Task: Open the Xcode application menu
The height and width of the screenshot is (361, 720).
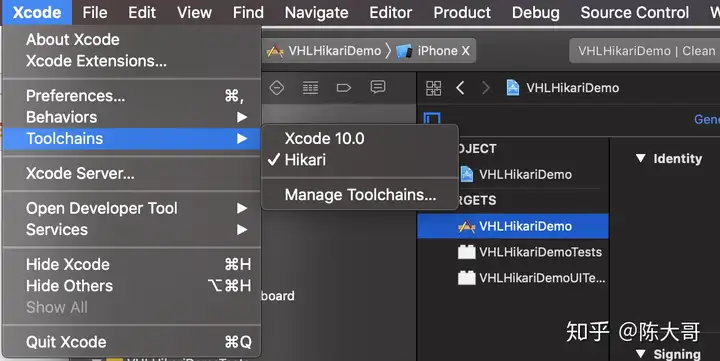Action: pyautogui.click(x=37, y=12)
